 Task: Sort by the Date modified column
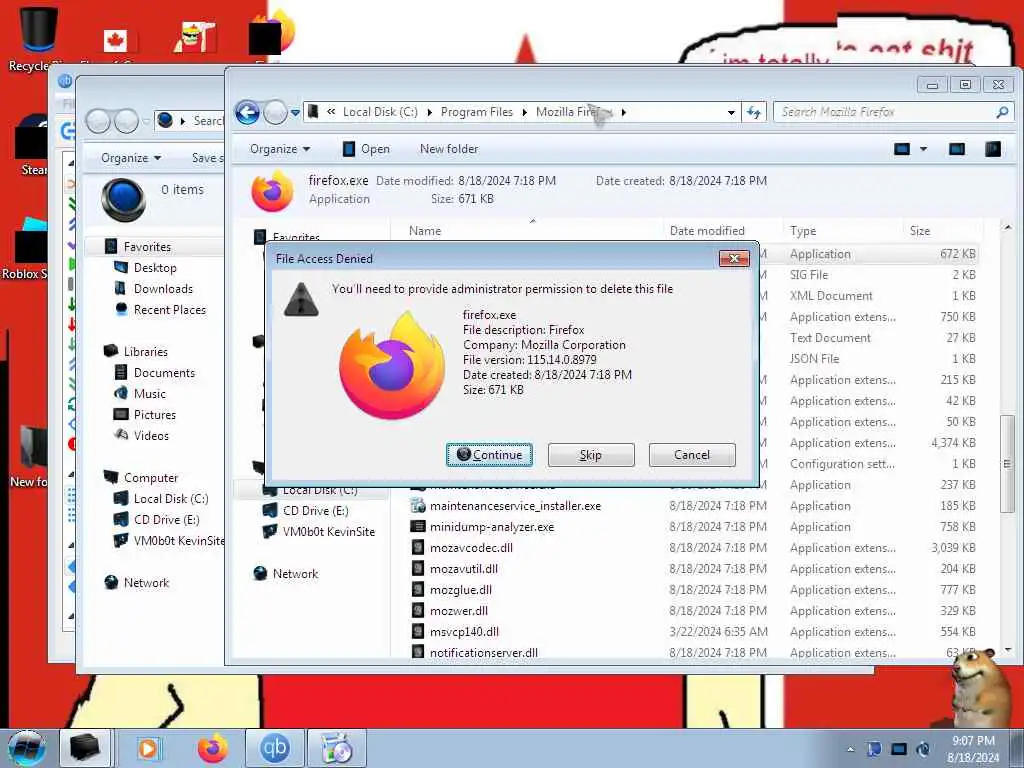(x=707, y=231)
